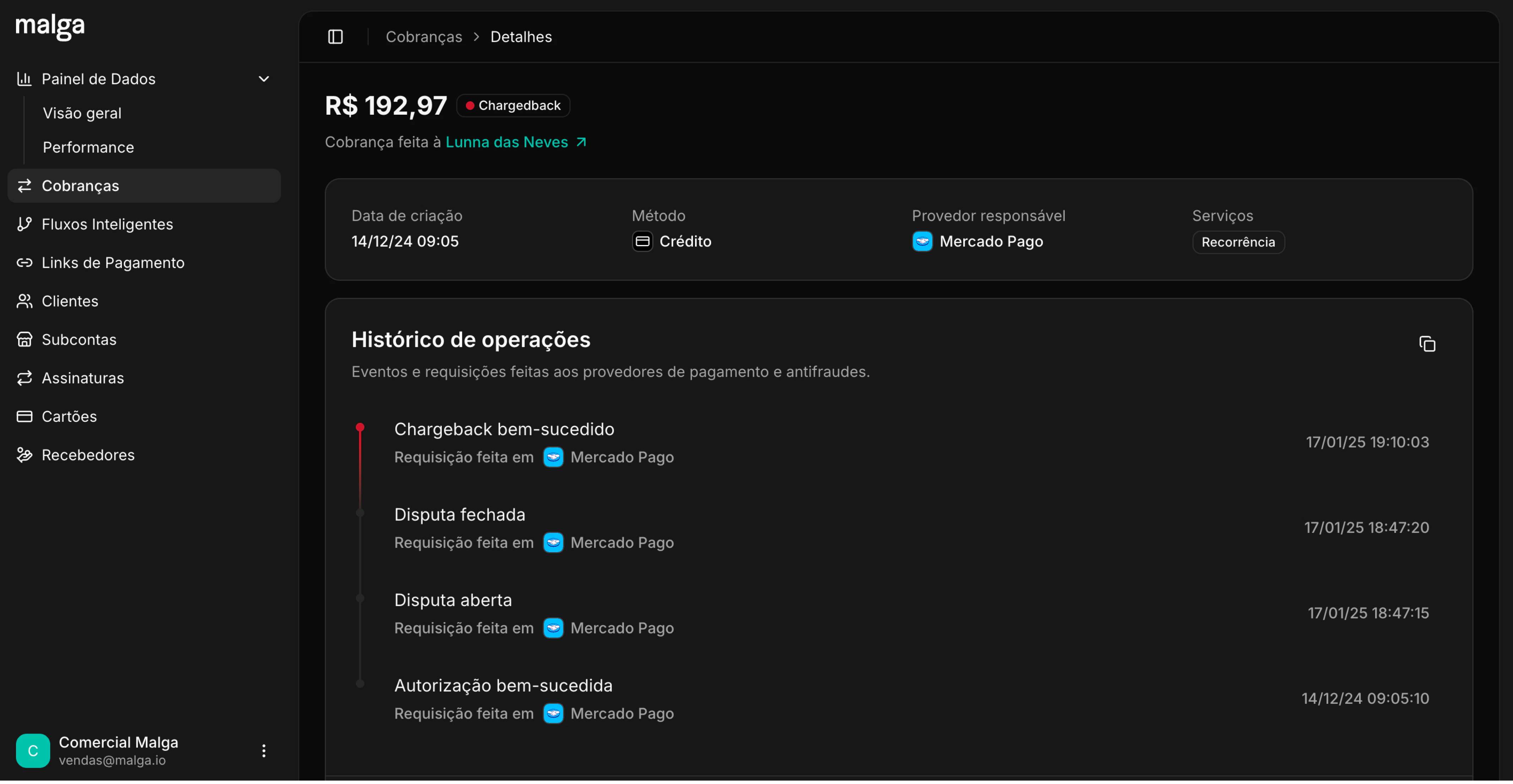Click the Disputa aberta timeline dot

(360, 599)
